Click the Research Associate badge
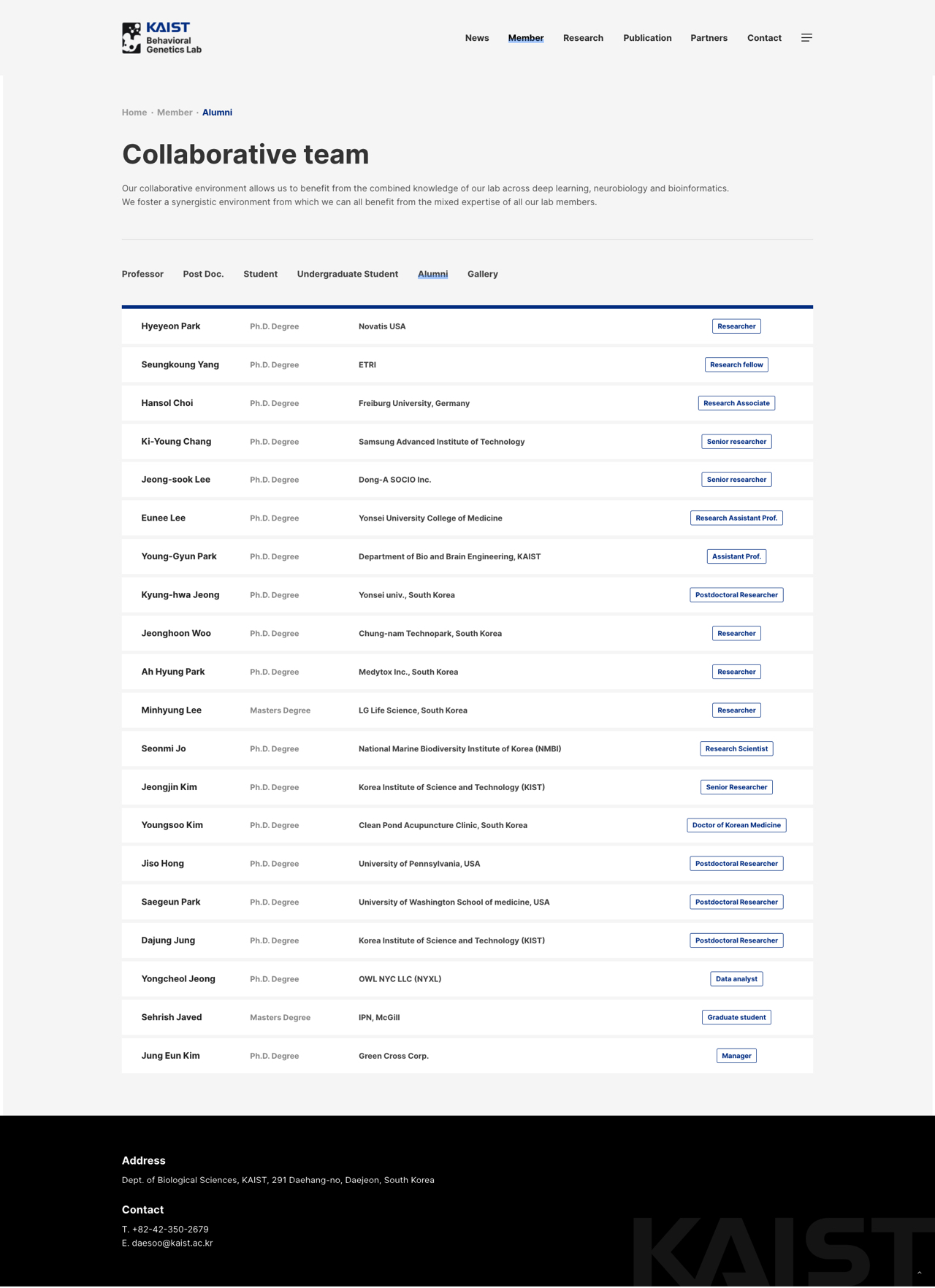Screen dimensions: 935x1288 (x=736, y=403)
